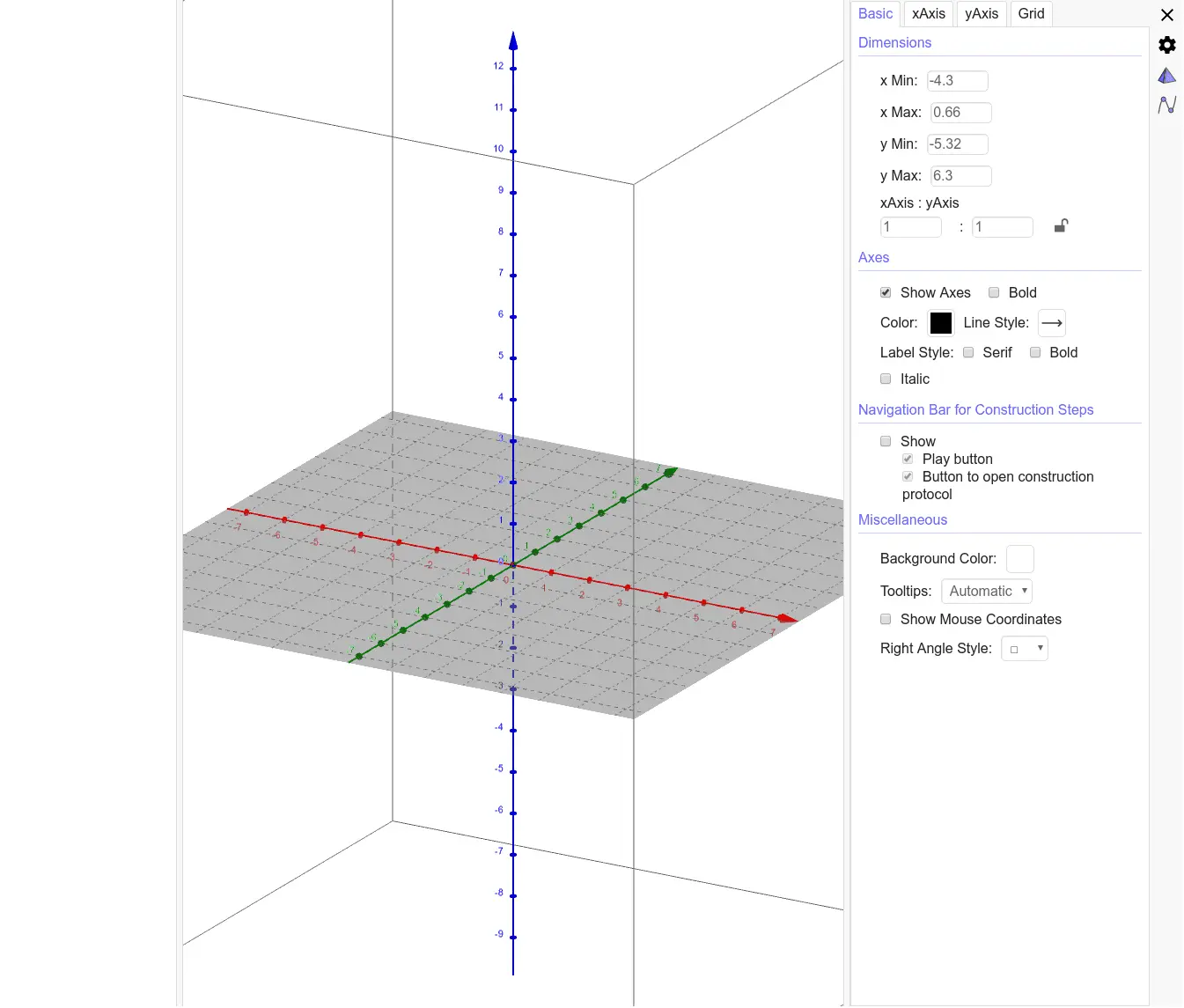Close the preferences panel with X icon
Image resolution: width=1184 pixels, height=1008 pixels.
click(x=1167, y=15)
